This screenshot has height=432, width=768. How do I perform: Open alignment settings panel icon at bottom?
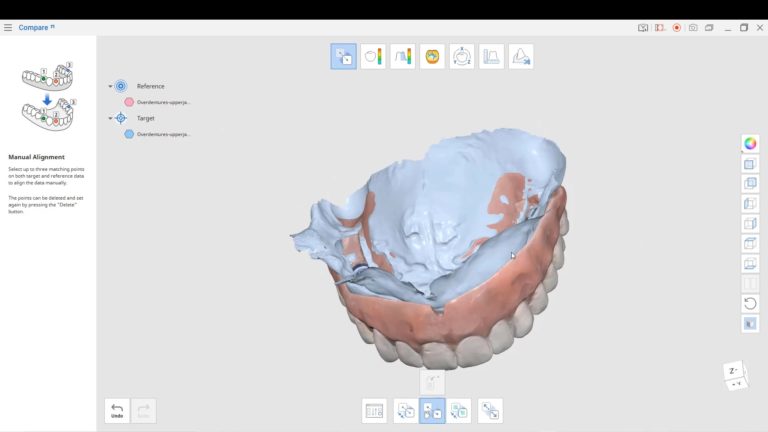[374, 411]
